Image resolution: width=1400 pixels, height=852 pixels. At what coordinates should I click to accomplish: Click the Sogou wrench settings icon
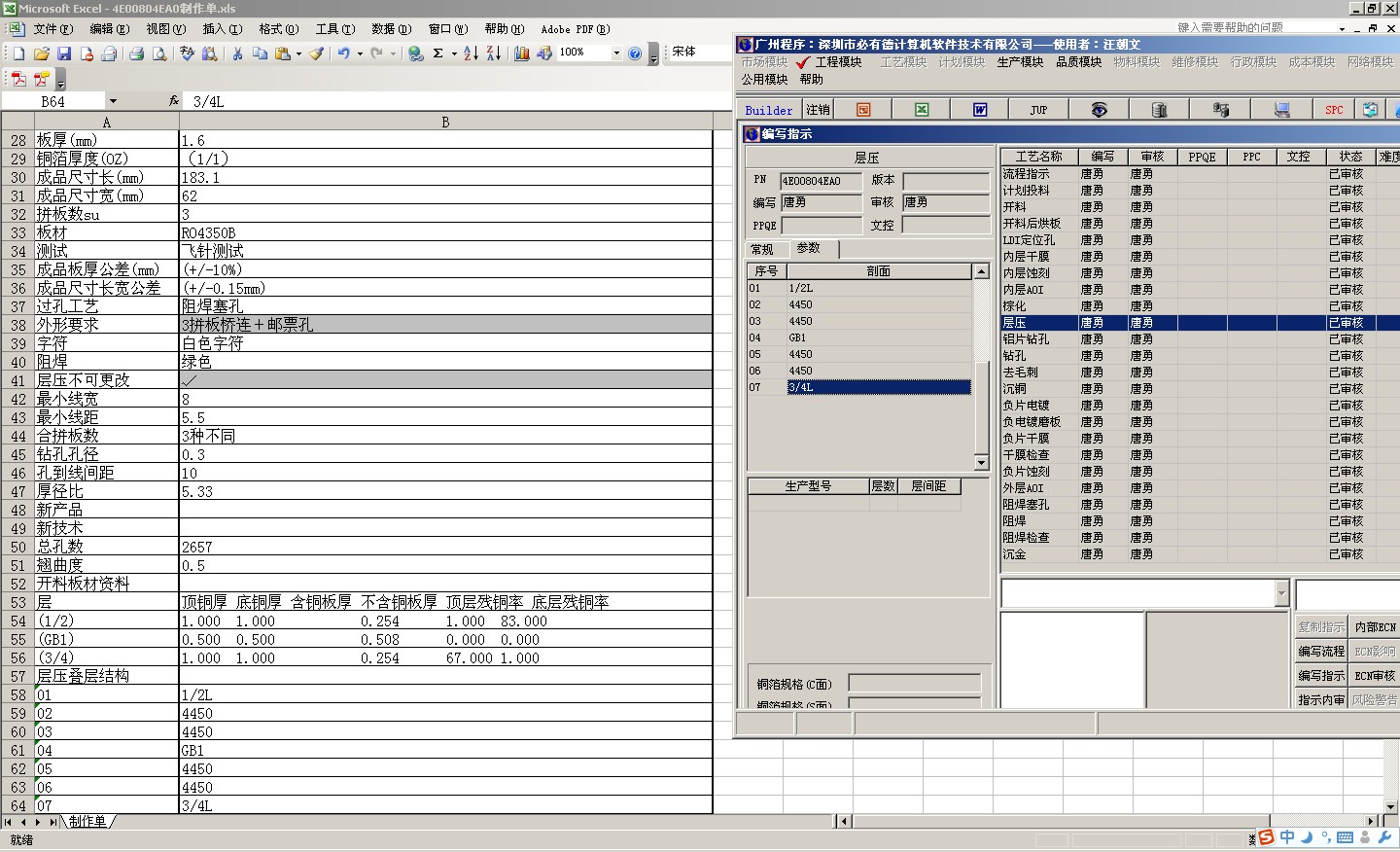point(1385,837)
